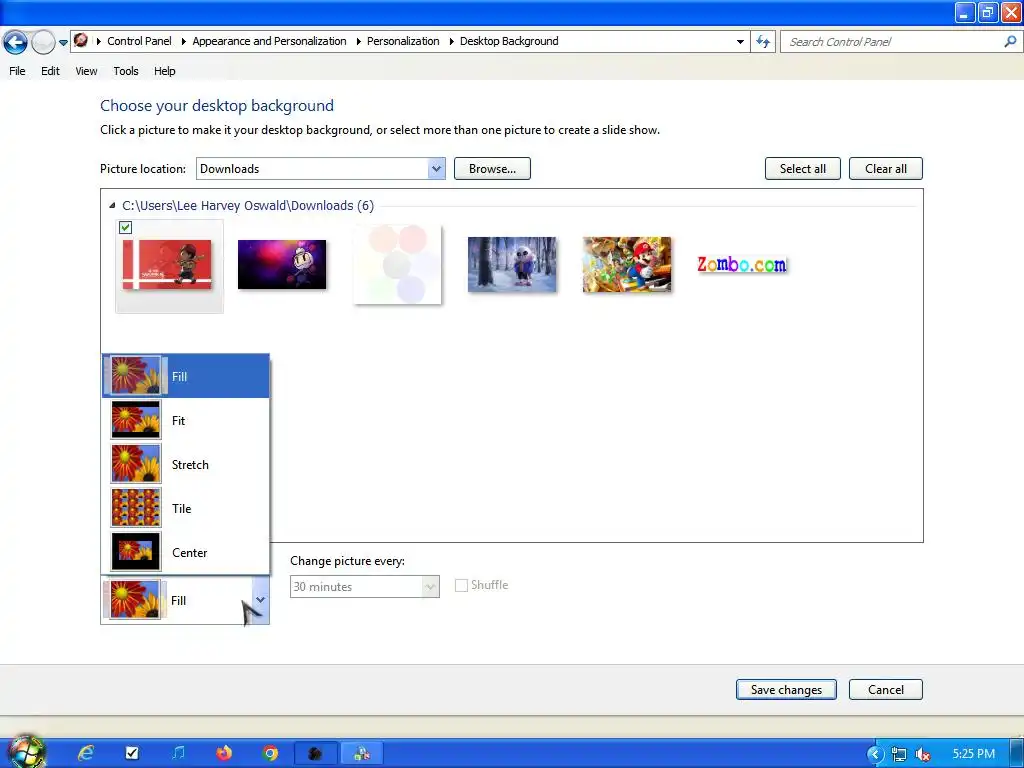Select the Zombo.com wallpaper thumbnail

click(x=742, y=264)
